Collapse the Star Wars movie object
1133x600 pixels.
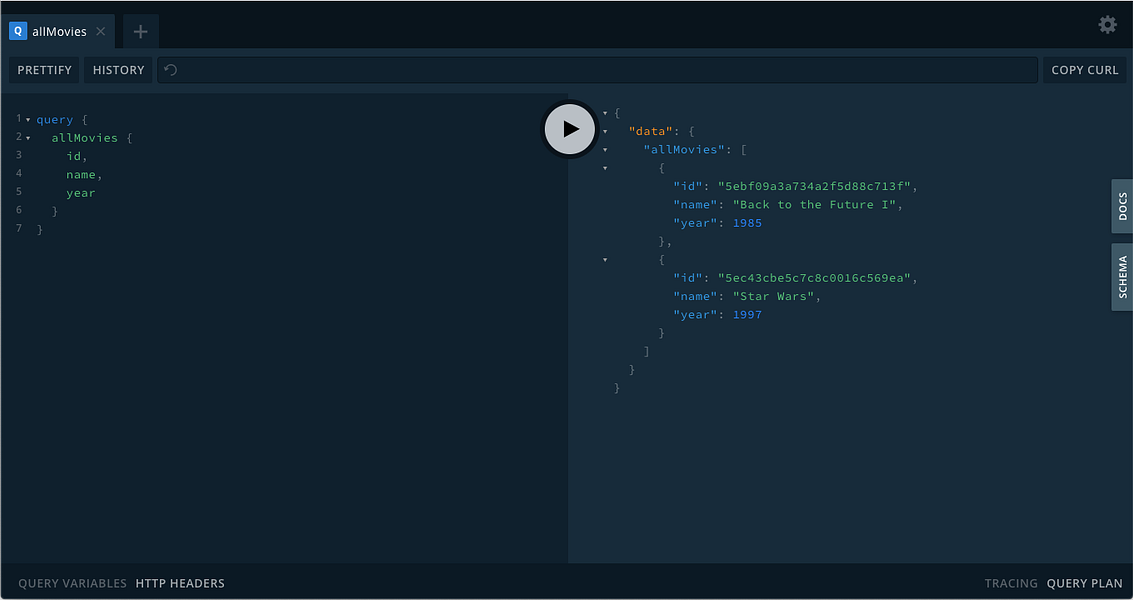(x=605, y=260)
